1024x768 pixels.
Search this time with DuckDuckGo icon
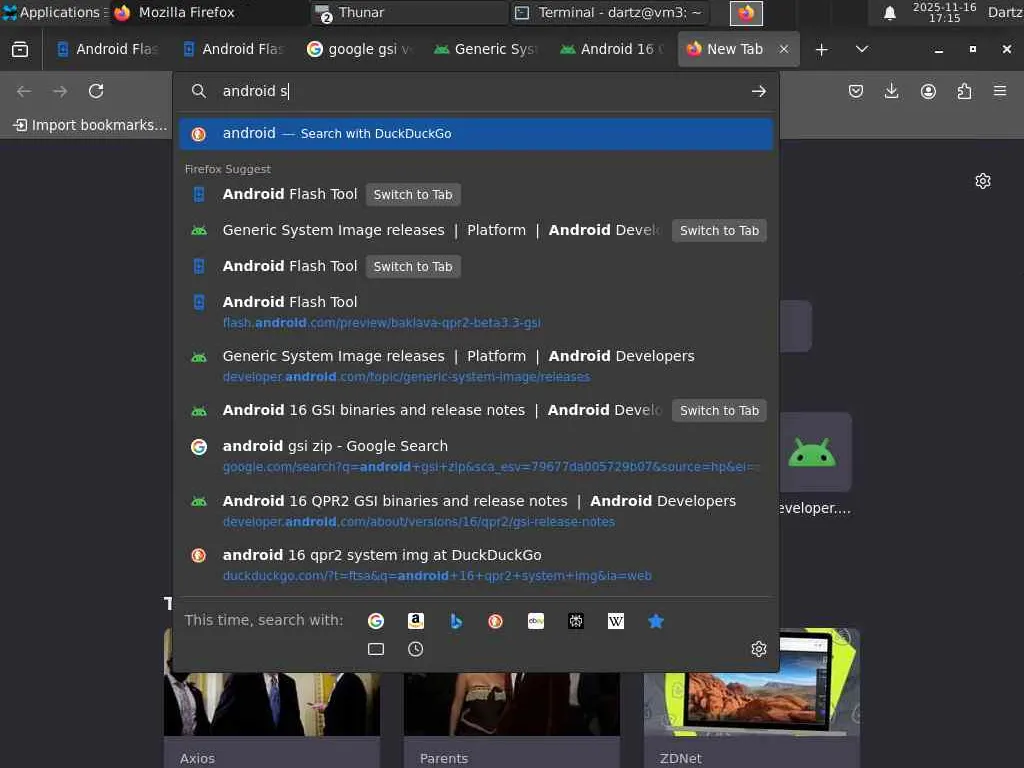496,620
